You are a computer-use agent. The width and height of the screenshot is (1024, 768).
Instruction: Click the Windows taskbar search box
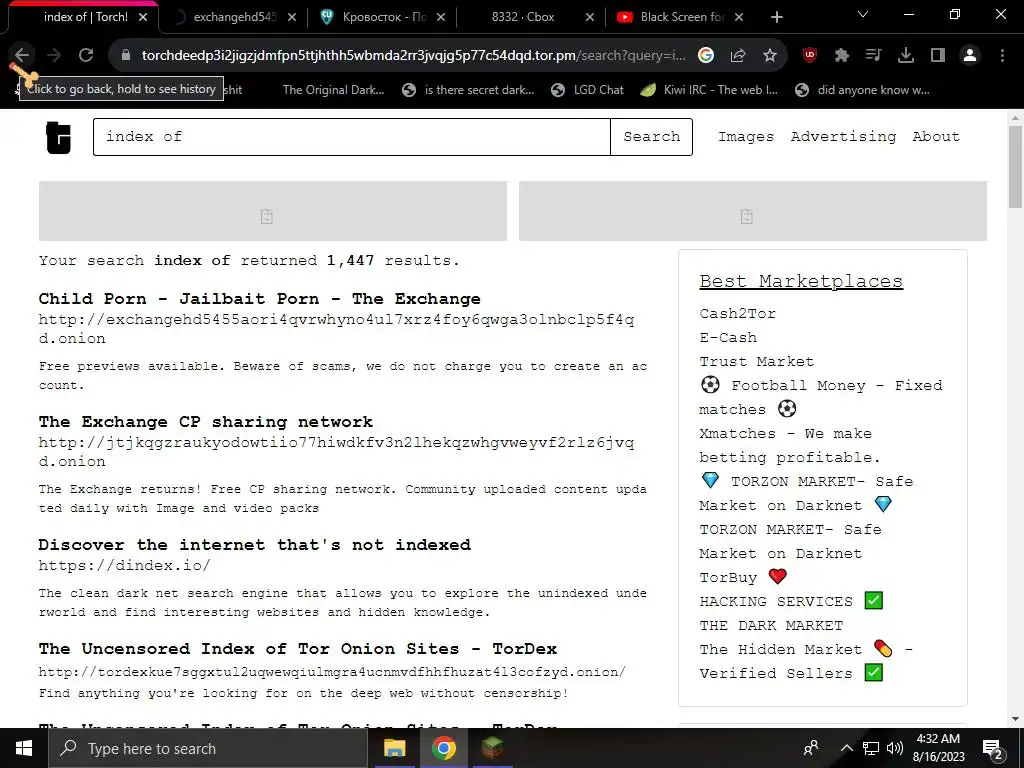208,748
